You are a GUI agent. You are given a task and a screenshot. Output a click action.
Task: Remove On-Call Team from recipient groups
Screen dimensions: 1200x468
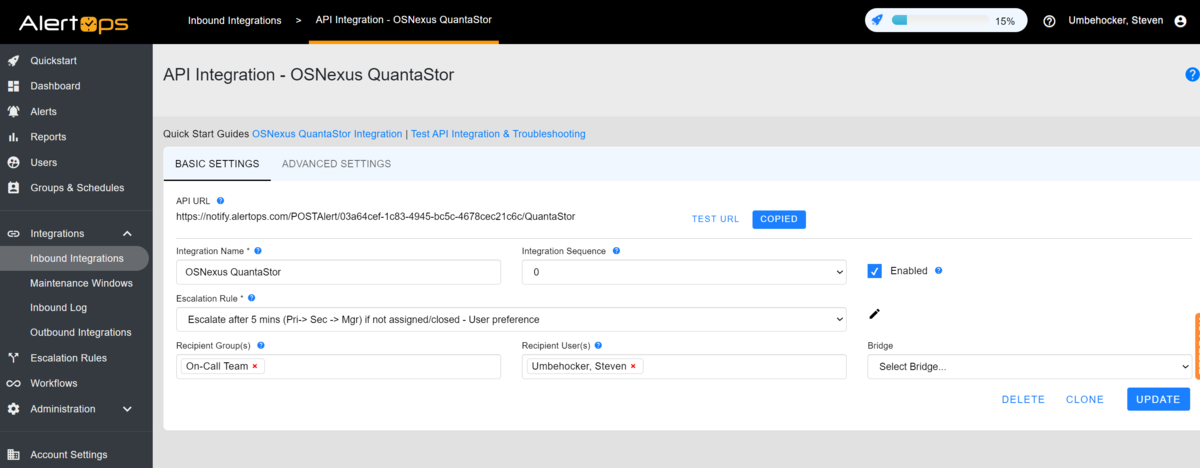coord(255,366)
